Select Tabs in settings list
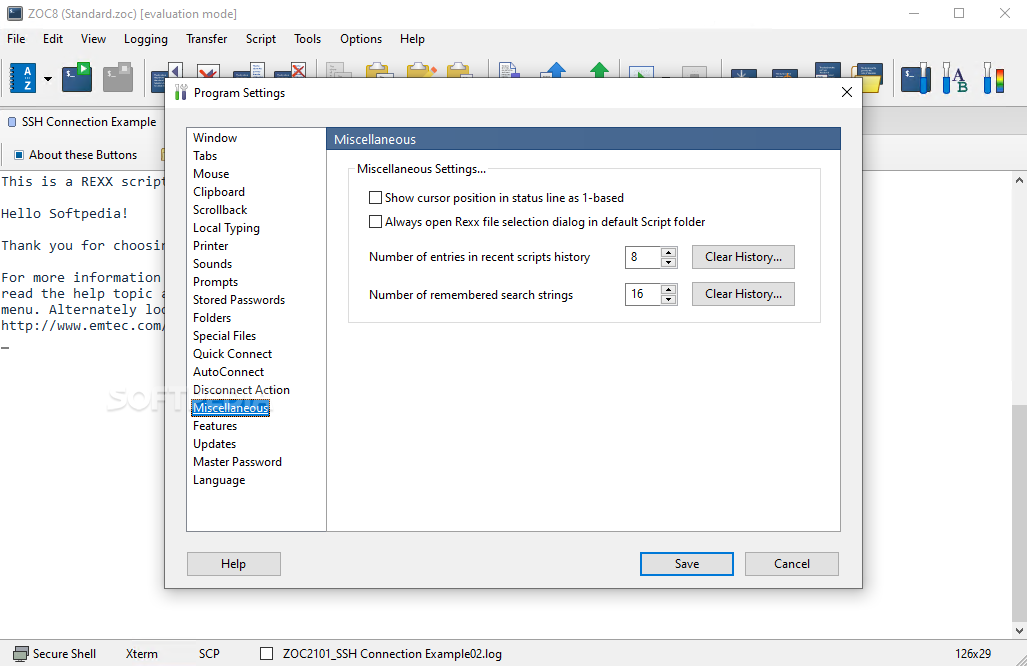Viewport: 1027px width, 666px height. pyautogui.click(x=205, y=156)
